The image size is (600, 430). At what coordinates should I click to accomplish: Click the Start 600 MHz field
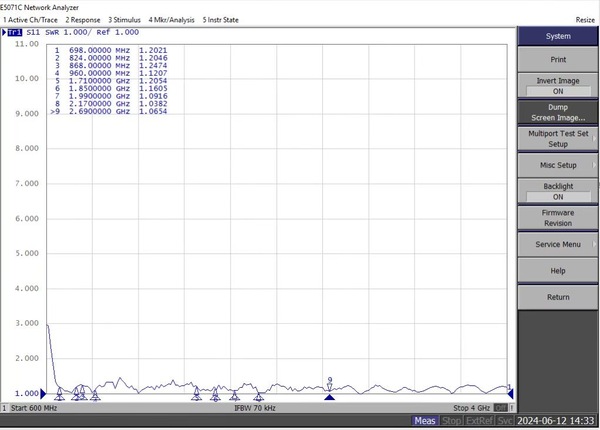pos(33,408)
